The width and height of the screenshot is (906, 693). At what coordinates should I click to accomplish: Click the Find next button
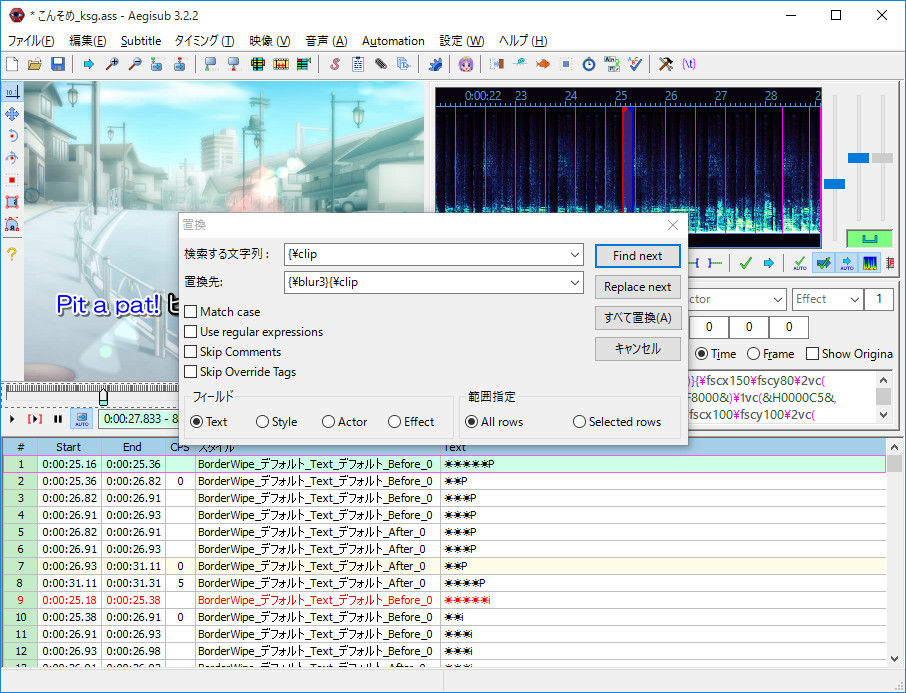[638, 256]
